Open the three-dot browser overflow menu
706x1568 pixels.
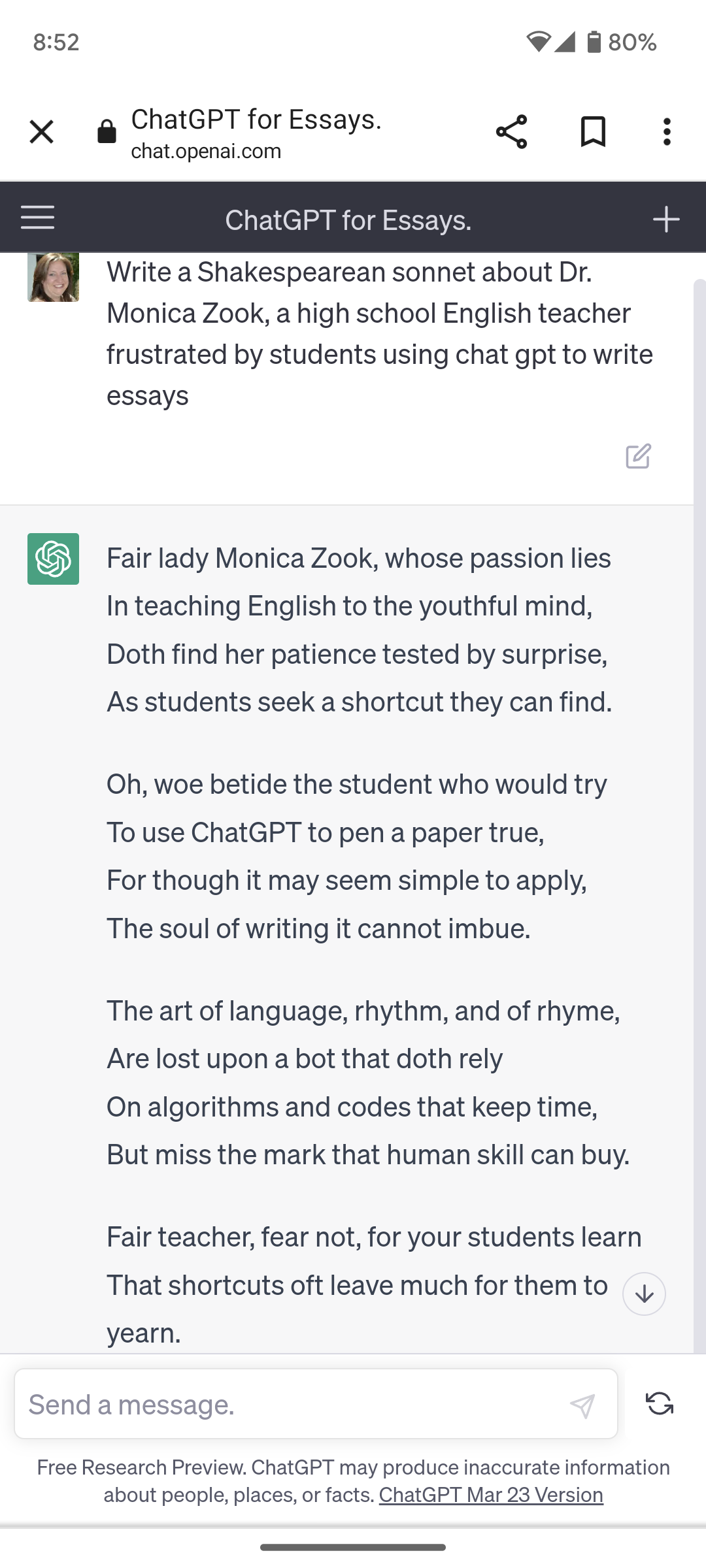click(x=667, y=132)
